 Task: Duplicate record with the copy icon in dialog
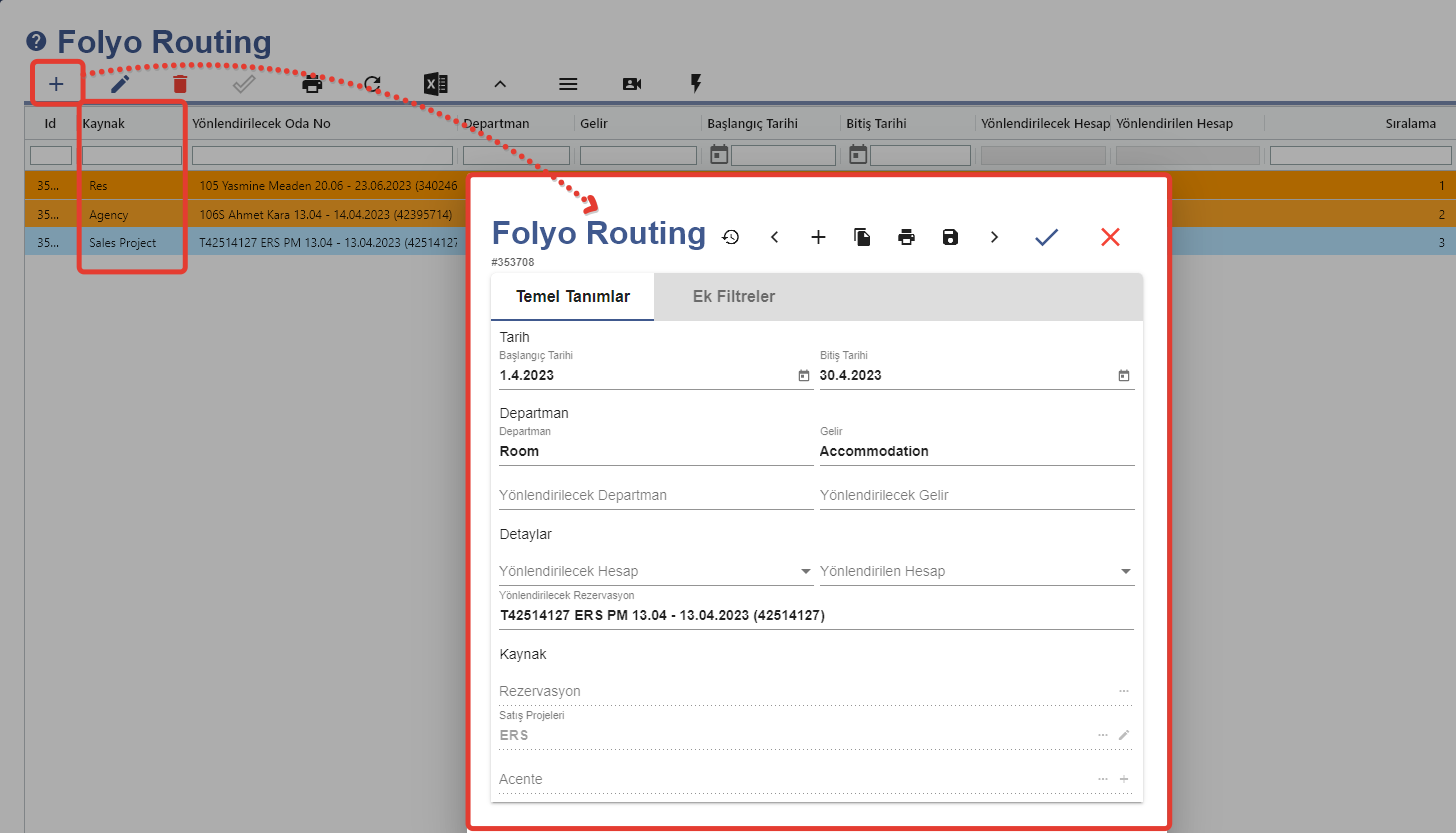pos(862,237)
